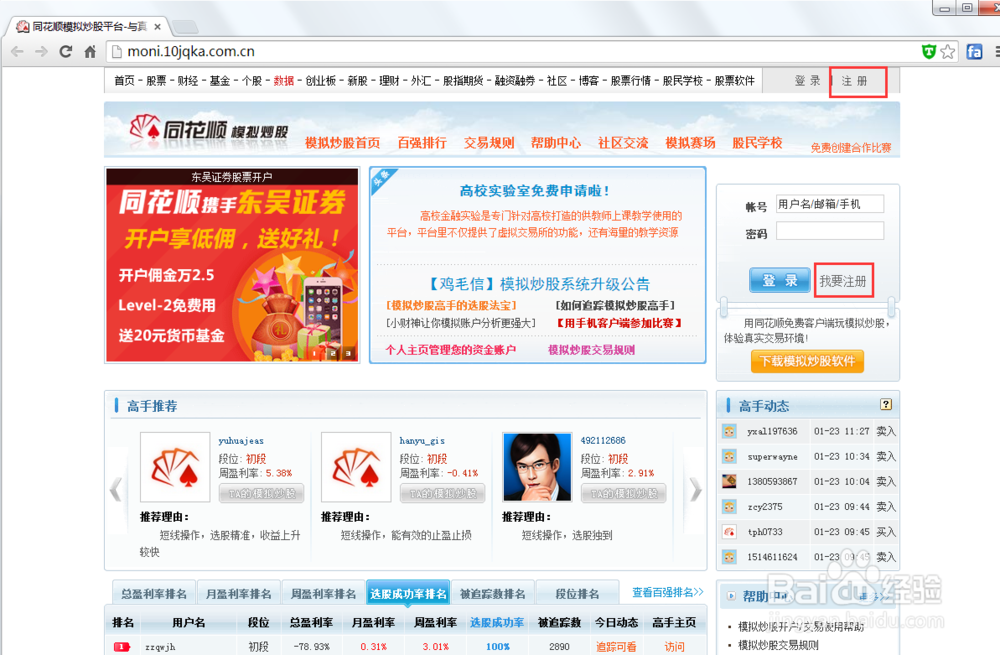The image size is (1000, 655).
Task: Click the 免费创建合作比赛 link
Action: [851, 148]
